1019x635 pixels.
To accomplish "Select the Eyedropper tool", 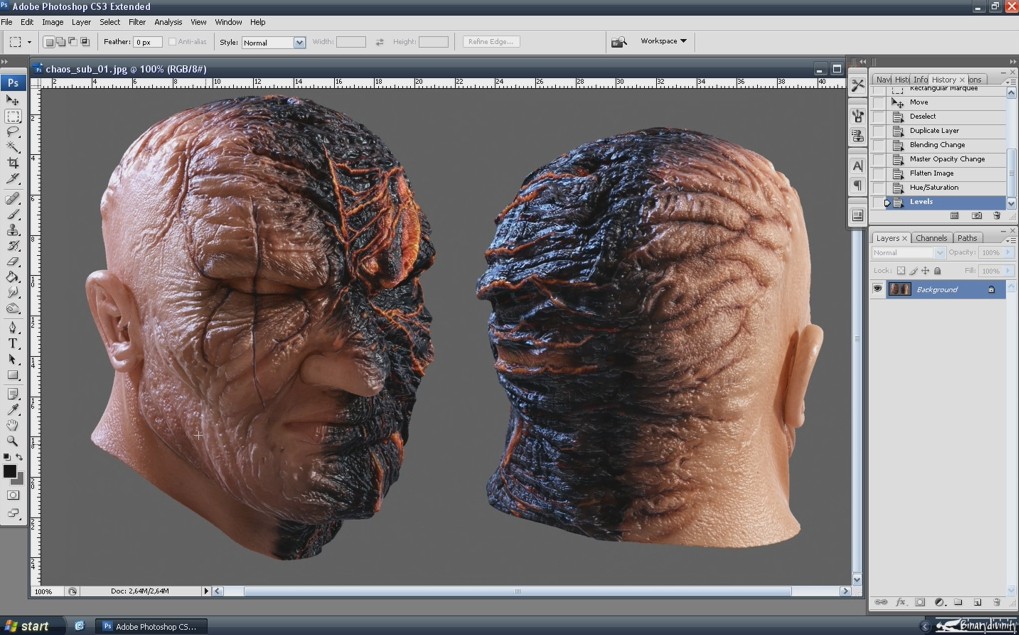I will tap(12, 410).
